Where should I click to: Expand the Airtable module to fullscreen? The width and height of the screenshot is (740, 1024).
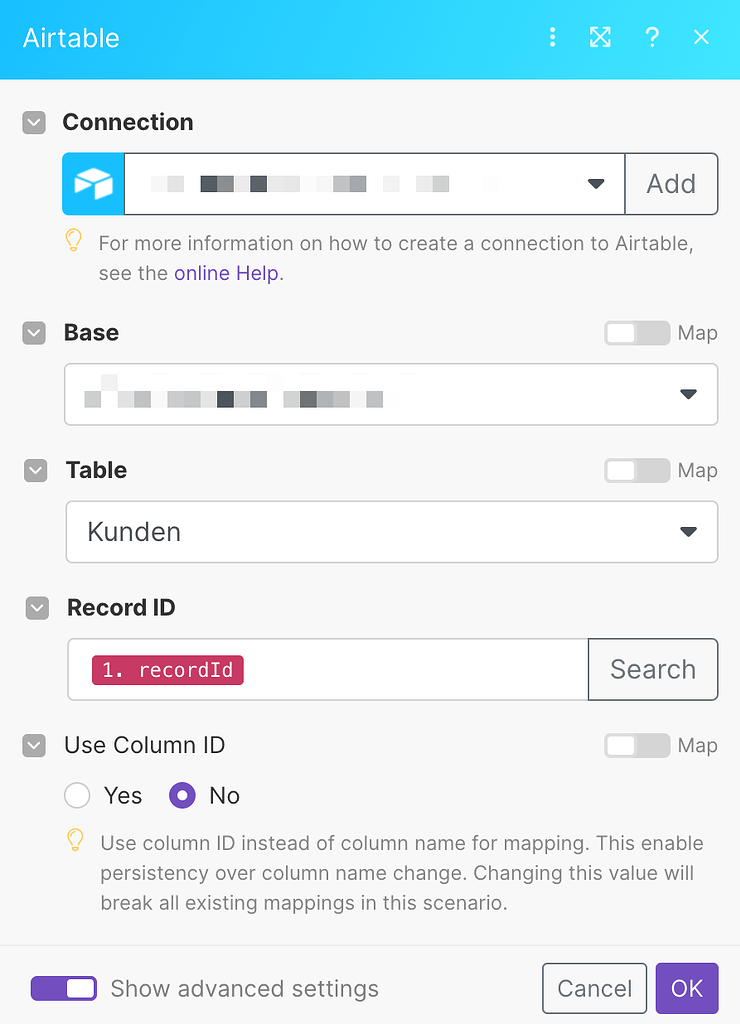coord(600,37)
